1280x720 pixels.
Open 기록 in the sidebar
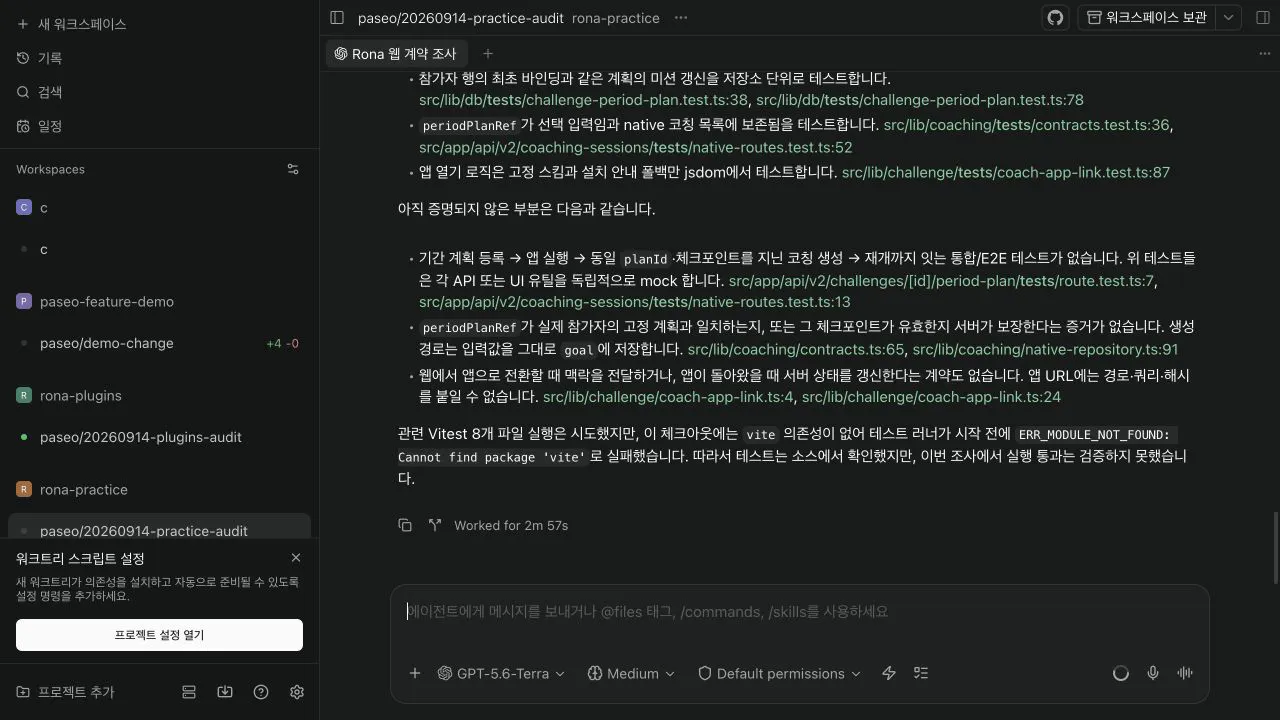point(40,58)
